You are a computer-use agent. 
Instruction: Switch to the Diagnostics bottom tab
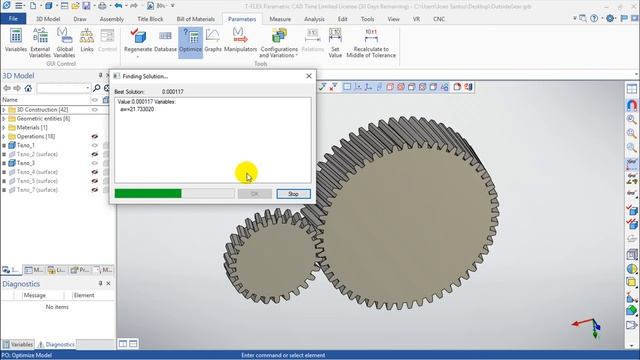pyautogui.click(x=56, y=344)
